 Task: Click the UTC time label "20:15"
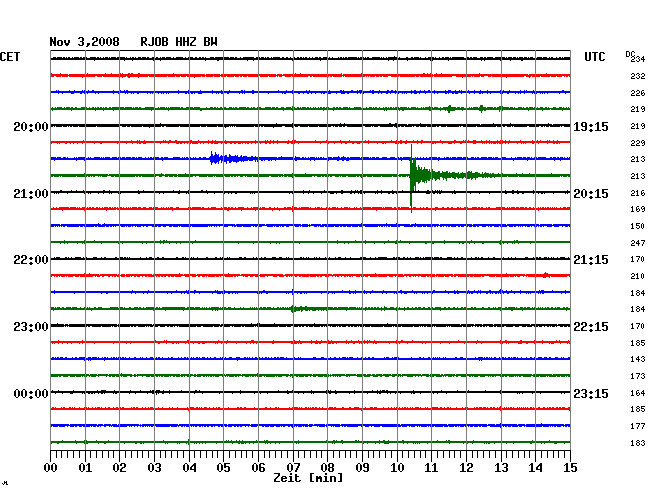point(591,194)
